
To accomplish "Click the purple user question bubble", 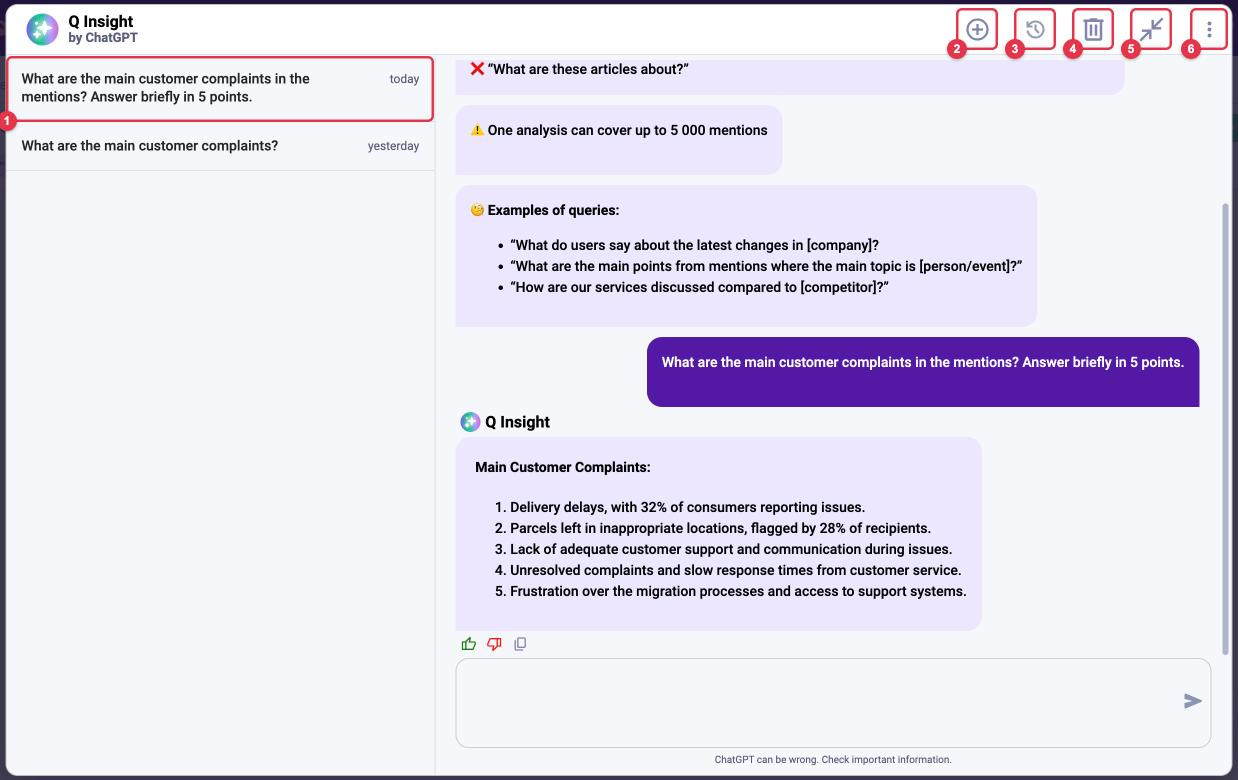I will [x=923, y=371].
